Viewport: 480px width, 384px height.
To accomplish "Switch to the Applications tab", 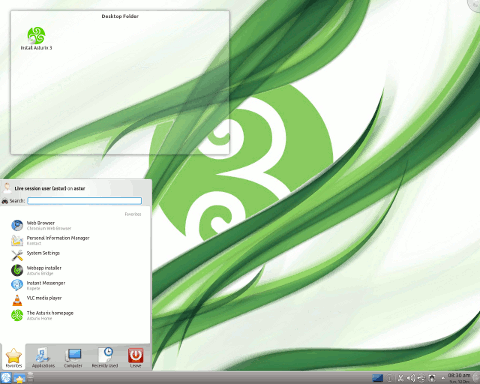I will point(43,358).
